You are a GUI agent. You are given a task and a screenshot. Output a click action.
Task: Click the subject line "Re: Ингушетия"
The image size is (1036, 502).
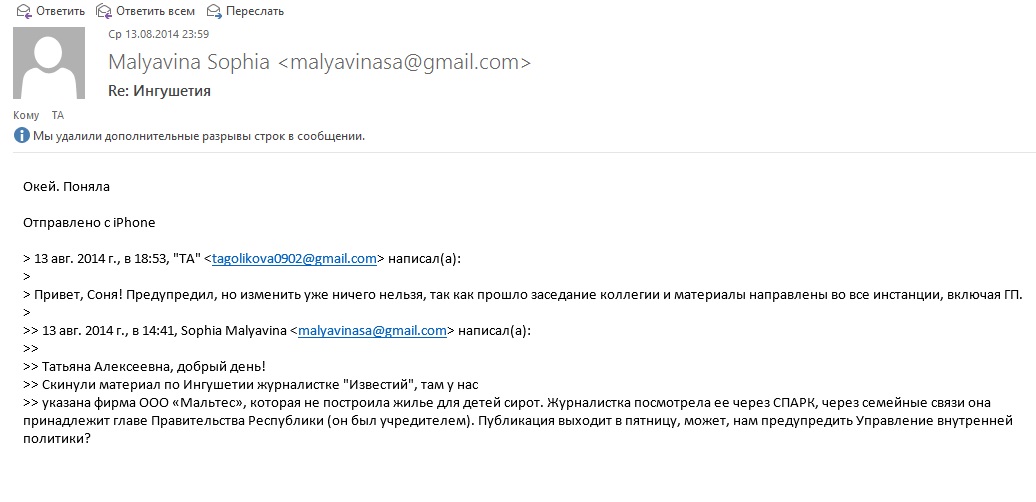coord(159,91)
